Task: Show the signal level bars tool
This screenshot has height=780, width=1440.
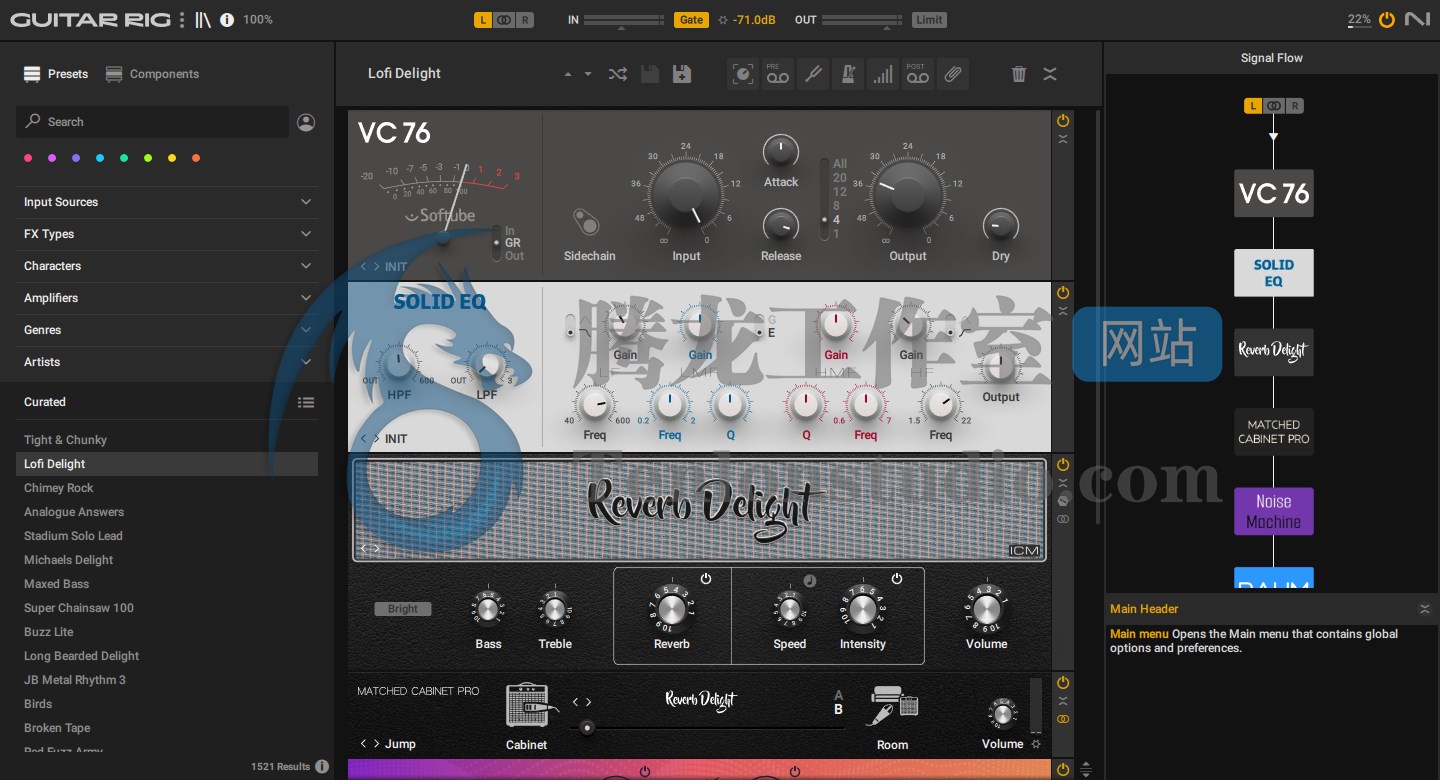Action: (882, 74)
